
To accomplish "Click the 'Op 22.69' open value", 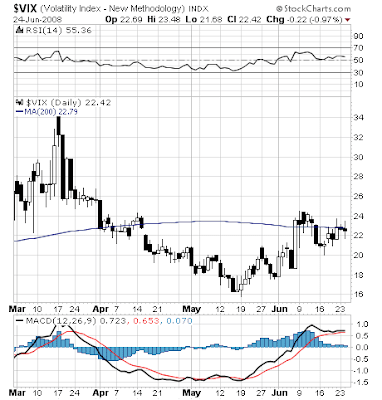I will coord(125,19).
